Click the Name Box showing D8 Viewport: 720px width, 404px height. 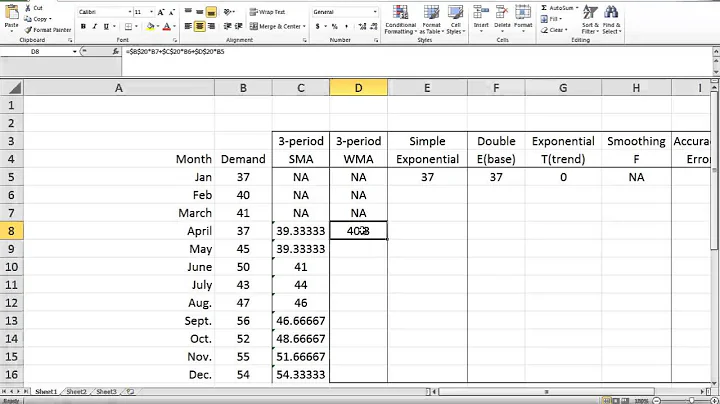(x=36, y=51)
